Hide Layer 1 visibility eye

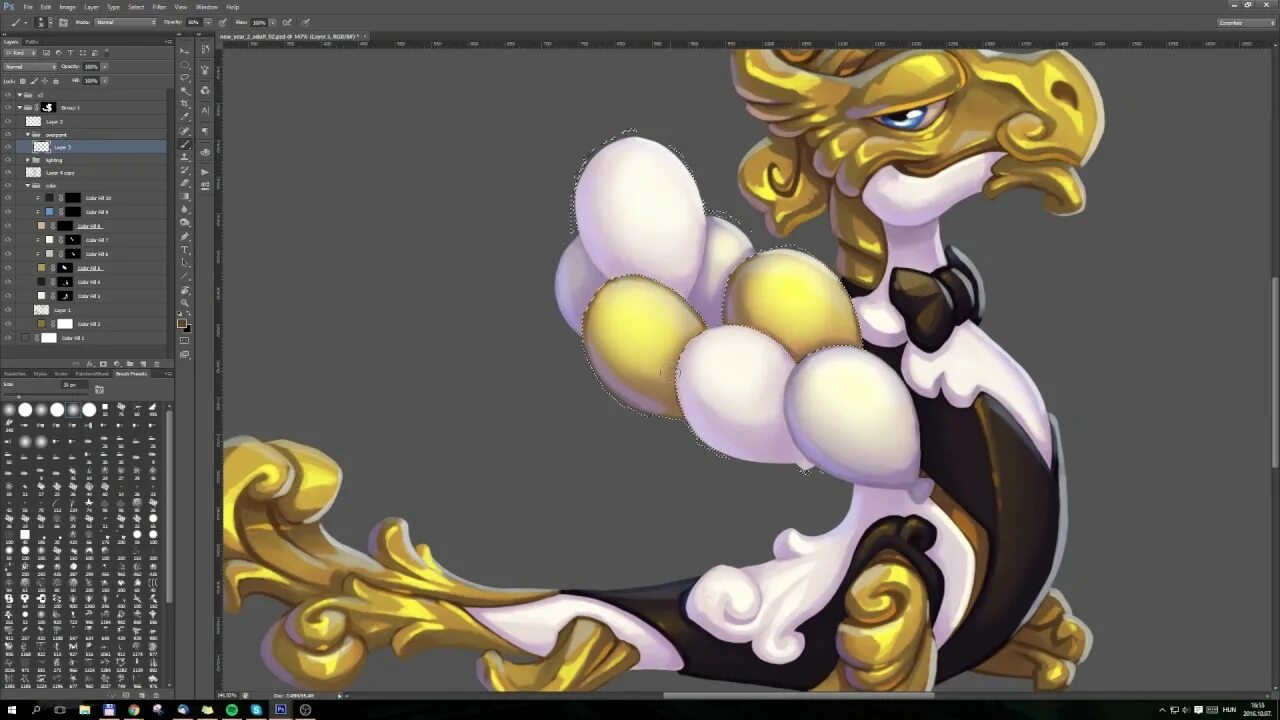(x=8, y=310)
